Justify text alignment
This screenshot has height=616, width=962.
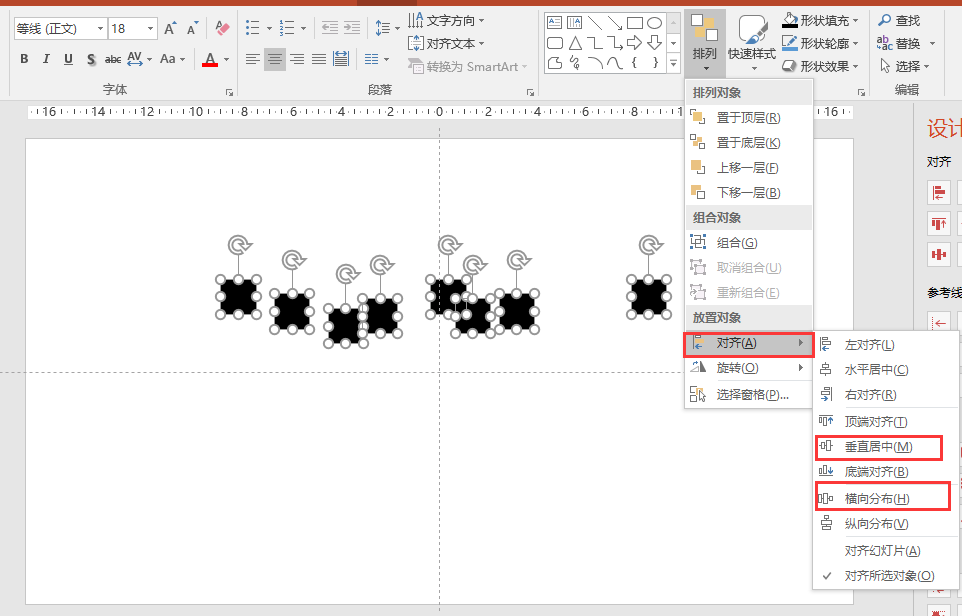coord(319,59)
